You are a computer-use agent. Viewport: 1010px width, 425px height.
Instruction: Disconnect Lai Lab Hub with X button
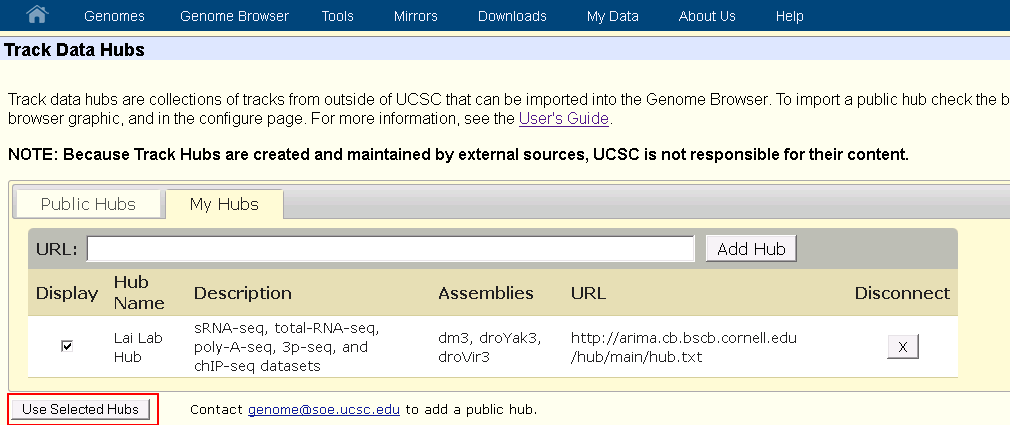coord(902,346)
